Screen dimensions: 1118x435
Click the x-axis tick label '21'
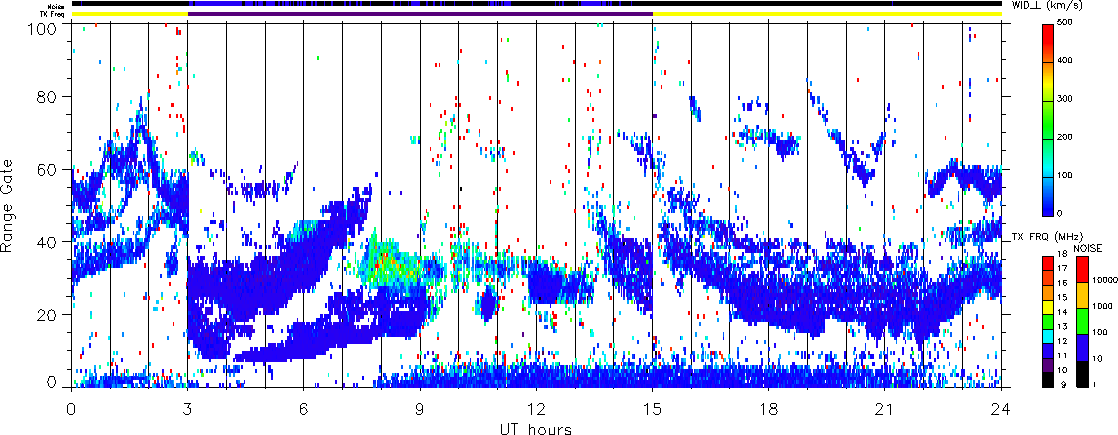click(x=885, y=408)
